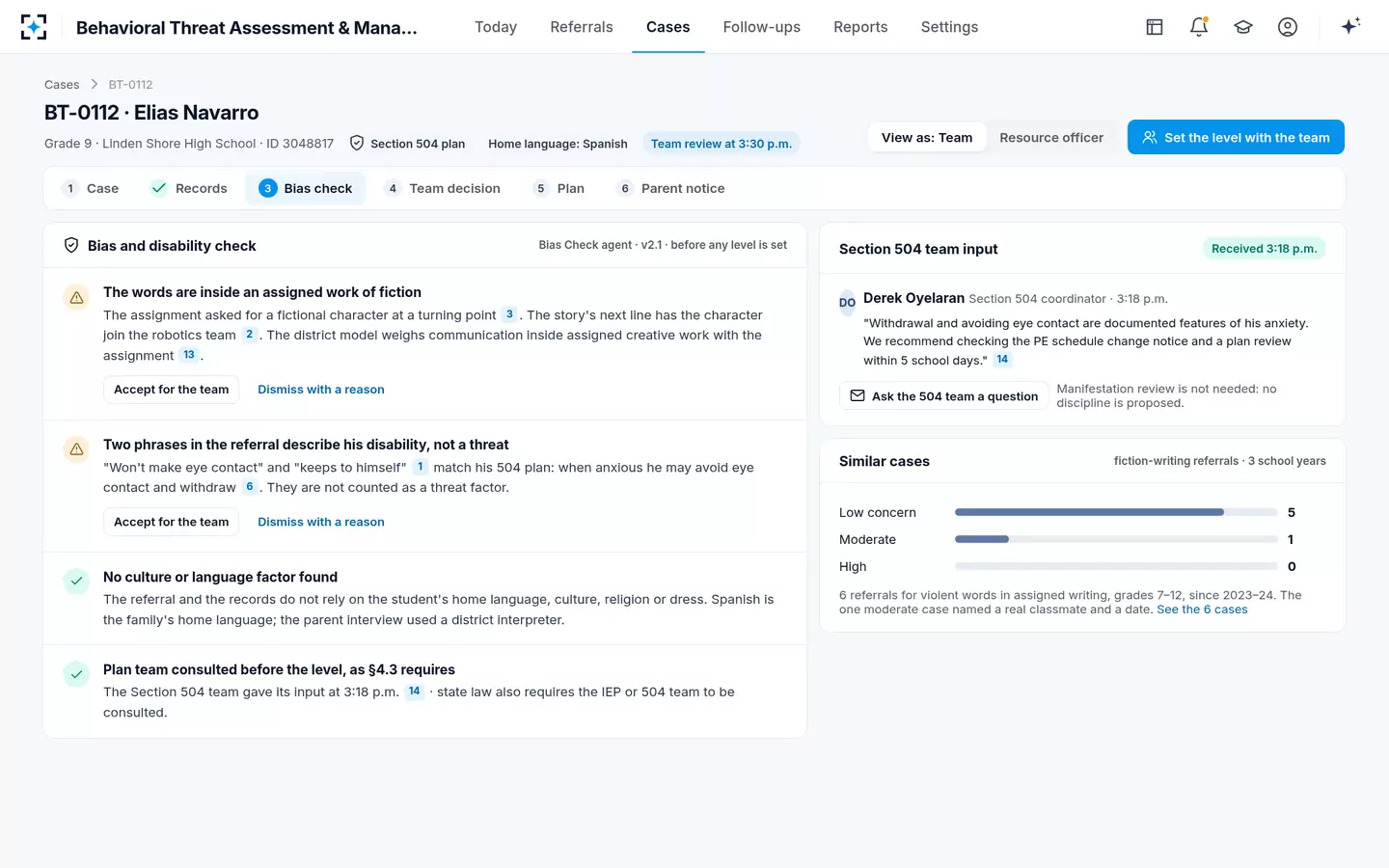
Task: Open the layout panel icon in the header
Action: pyautogui.click(x=1155, y=27)
